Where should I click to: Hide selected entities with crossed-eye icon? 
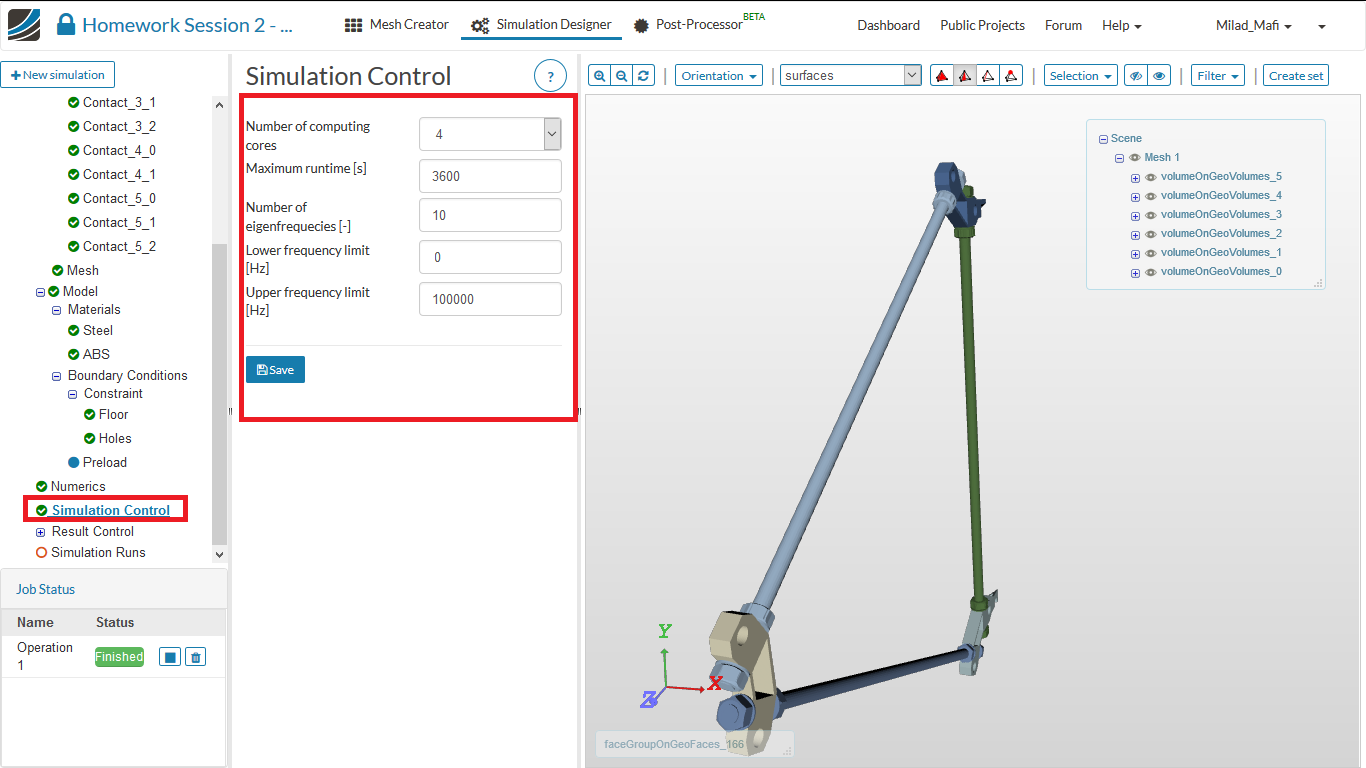point(1135,76)
